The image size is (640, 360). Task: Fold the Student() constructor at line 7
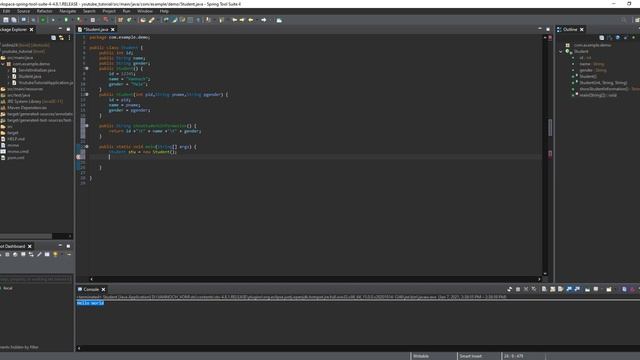(x=87, y=69)
